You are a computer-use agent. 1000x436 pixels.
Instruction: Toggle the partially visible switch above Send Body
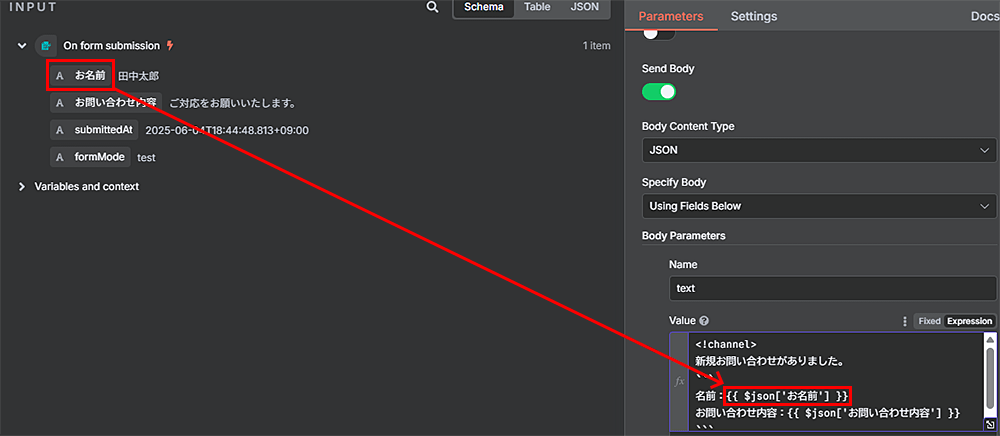(x=659, y=35)
